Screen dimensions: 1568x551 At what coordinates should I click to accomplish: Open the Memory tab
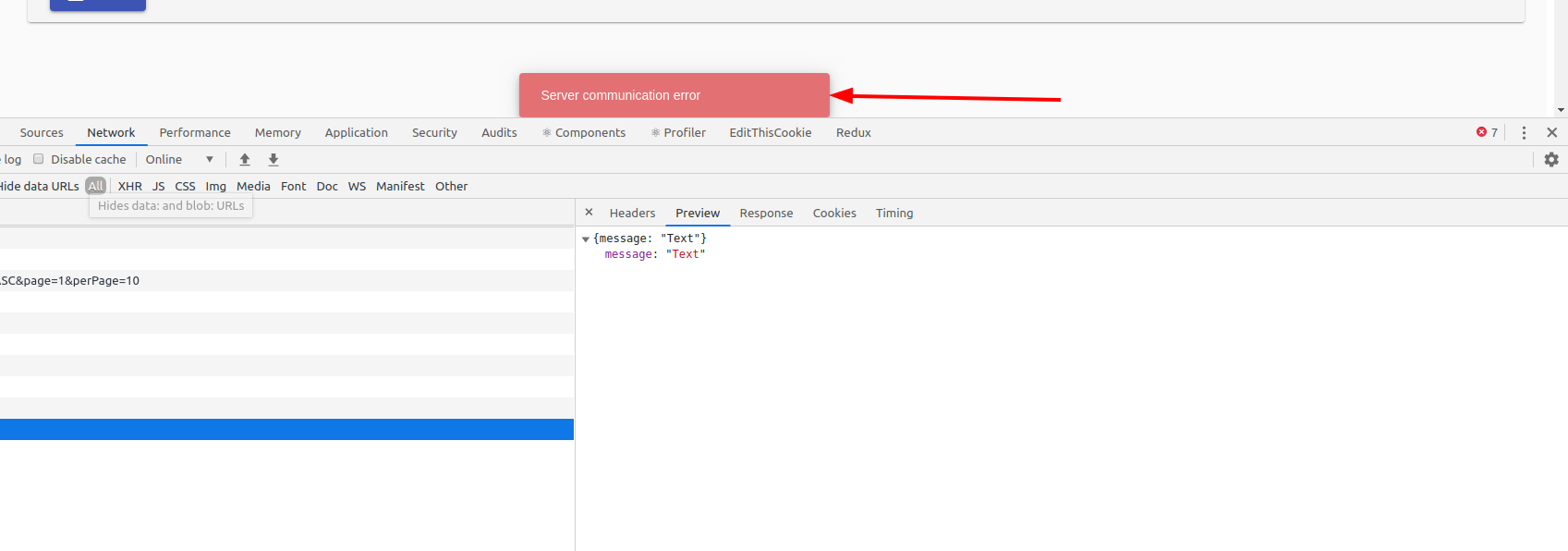(278, 132)
